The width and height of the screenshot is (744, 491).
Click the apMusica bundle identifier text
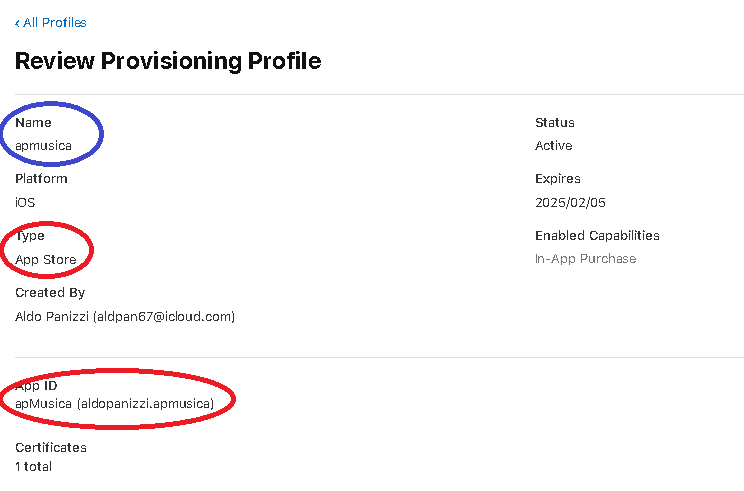[115, 402]
